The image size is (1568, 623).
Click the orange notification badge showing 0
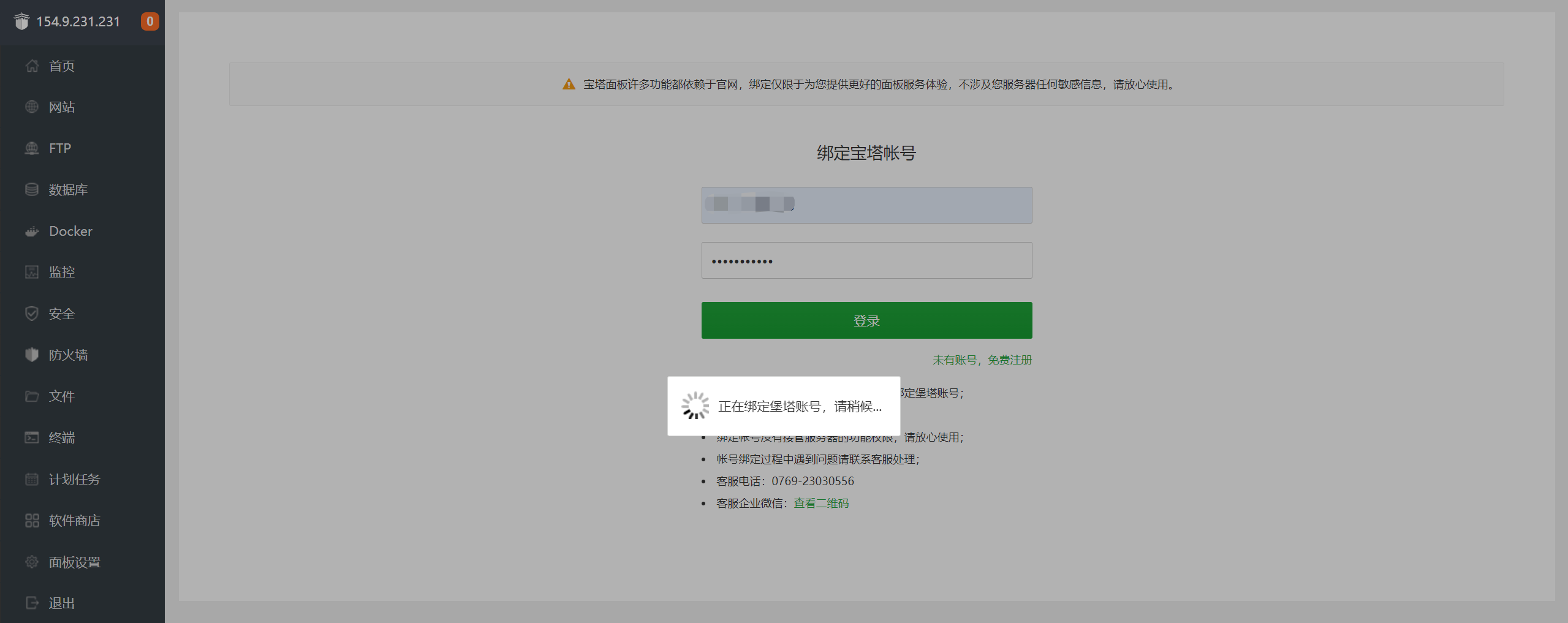(150, 21)
